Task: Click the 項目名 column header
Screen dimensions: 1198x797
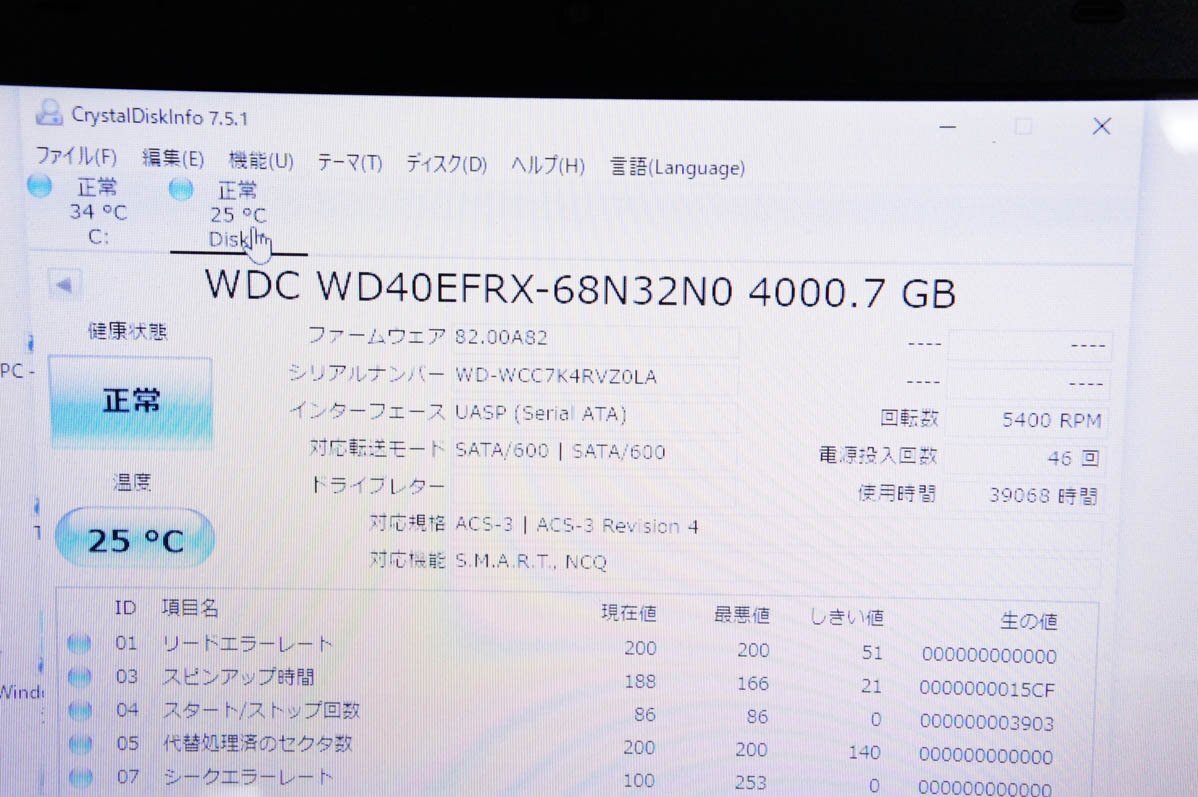Action: [190, 607]
